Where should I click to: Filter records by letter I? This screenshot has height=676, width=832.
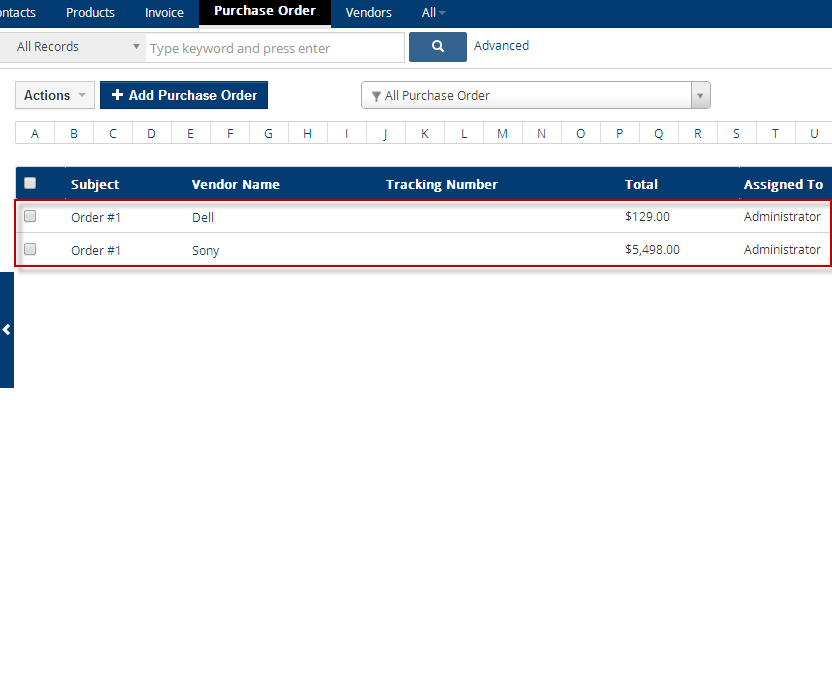(x=346, y=133)
